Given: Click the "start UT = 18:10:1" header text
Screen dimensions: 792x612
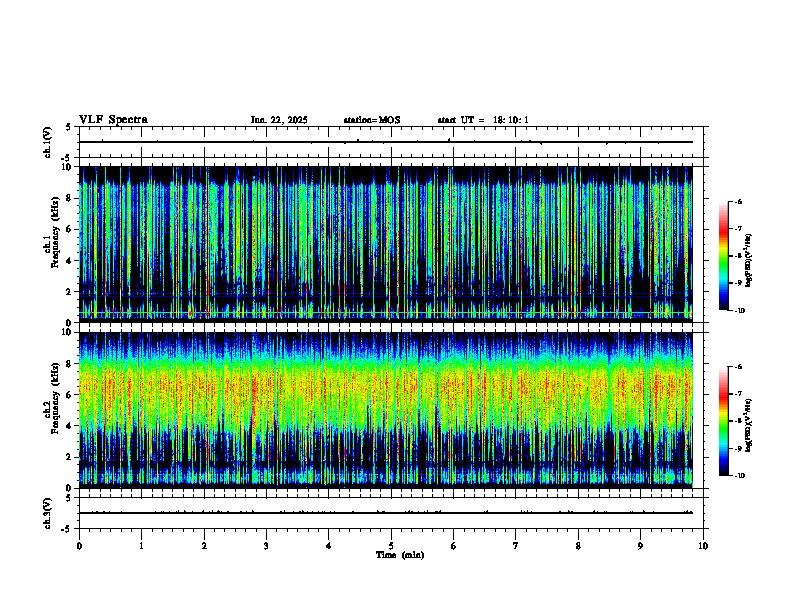Looking at the screenshot, I should (483, 120).
